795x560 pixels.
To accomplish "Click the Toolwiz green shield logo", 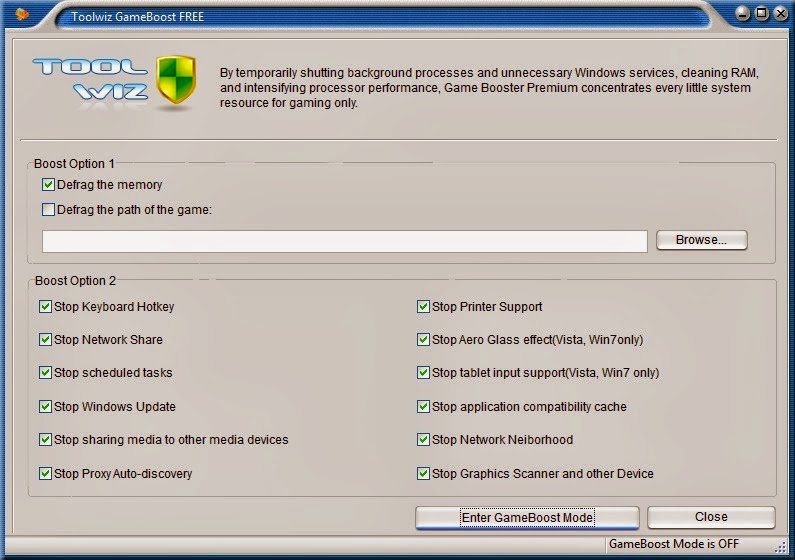I will pos(176,80).
